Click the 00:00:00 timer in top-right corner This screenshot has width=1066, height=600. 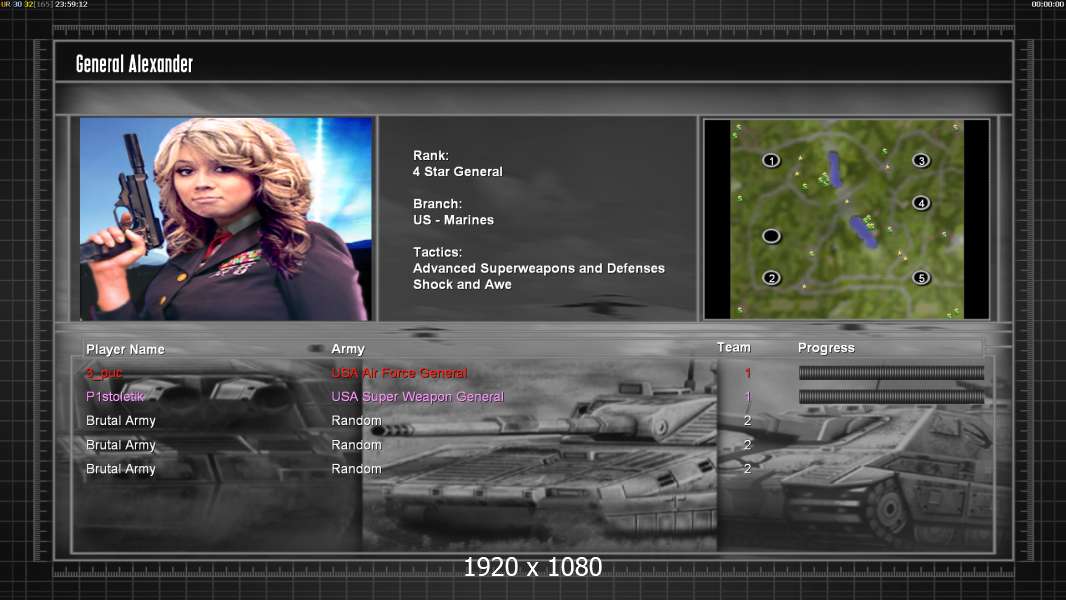[1048, 4]
